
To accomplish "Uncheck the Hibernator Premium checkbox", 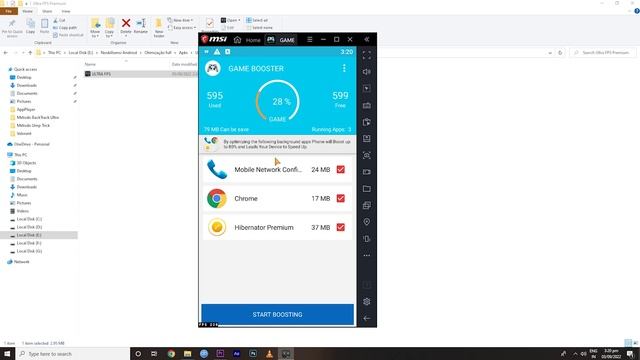I will (x=340, y=227).
